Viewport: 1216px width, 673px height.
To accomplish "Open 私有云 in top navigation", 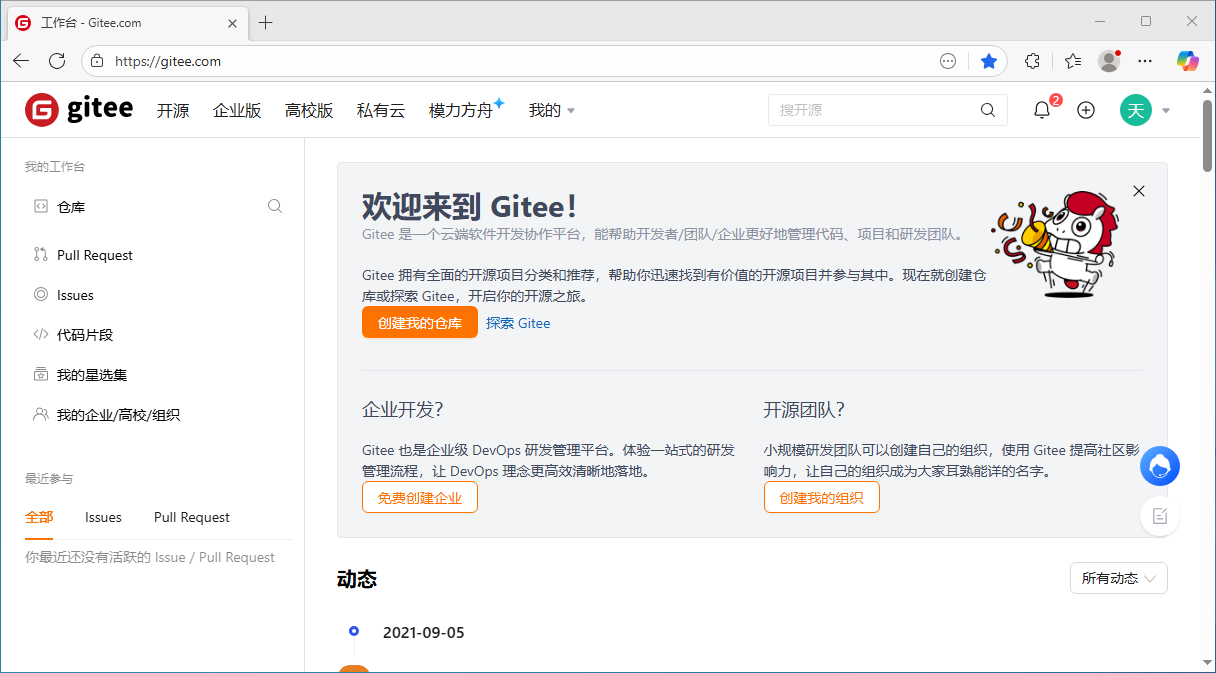I will (x=381, y=110).
